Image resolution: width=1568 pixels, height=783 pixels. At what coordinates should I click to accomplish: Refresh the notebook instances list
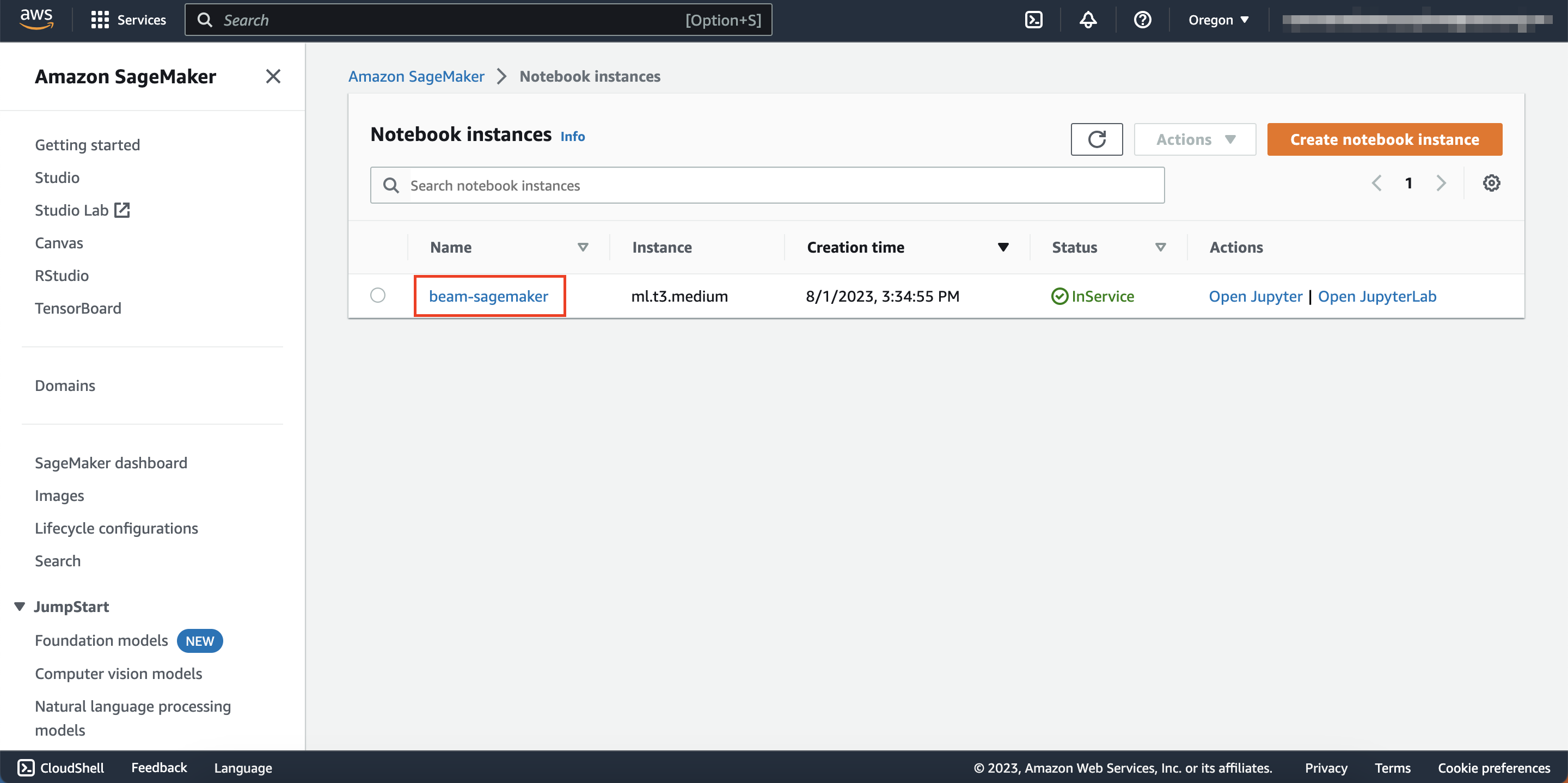[x=1097, y=139]
